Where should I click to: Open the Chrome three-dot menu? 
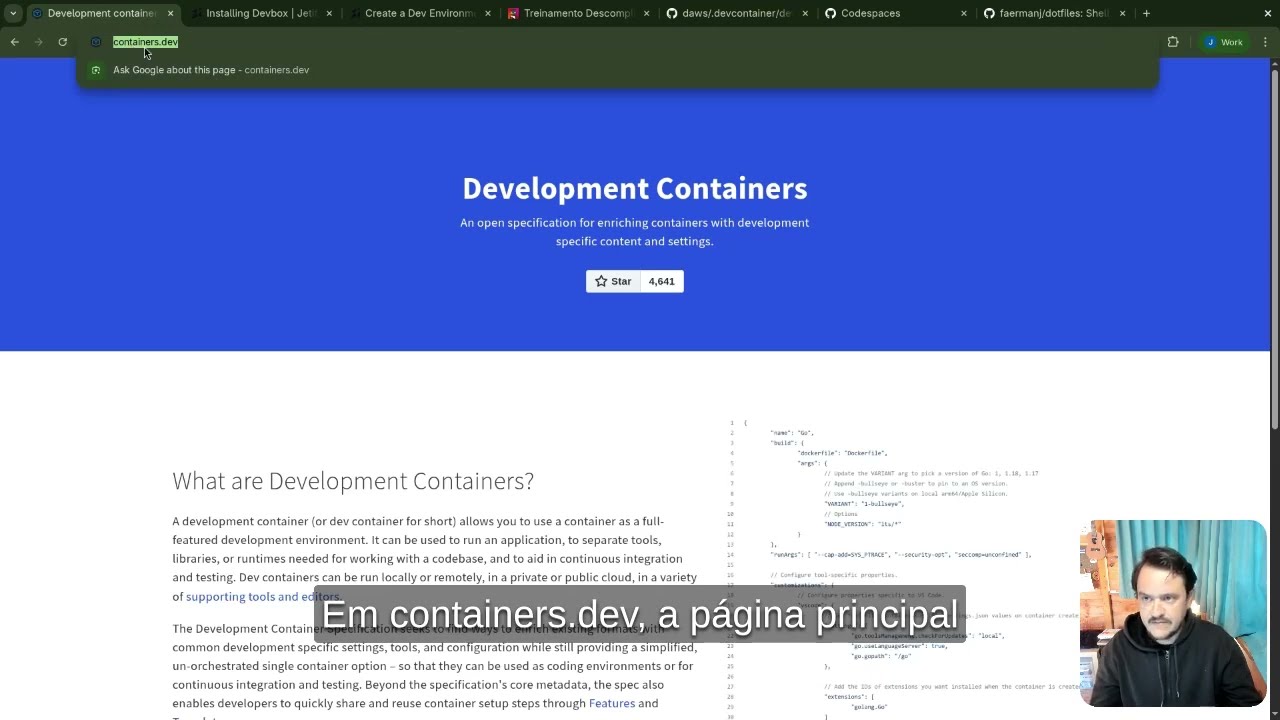[1265, 42]
